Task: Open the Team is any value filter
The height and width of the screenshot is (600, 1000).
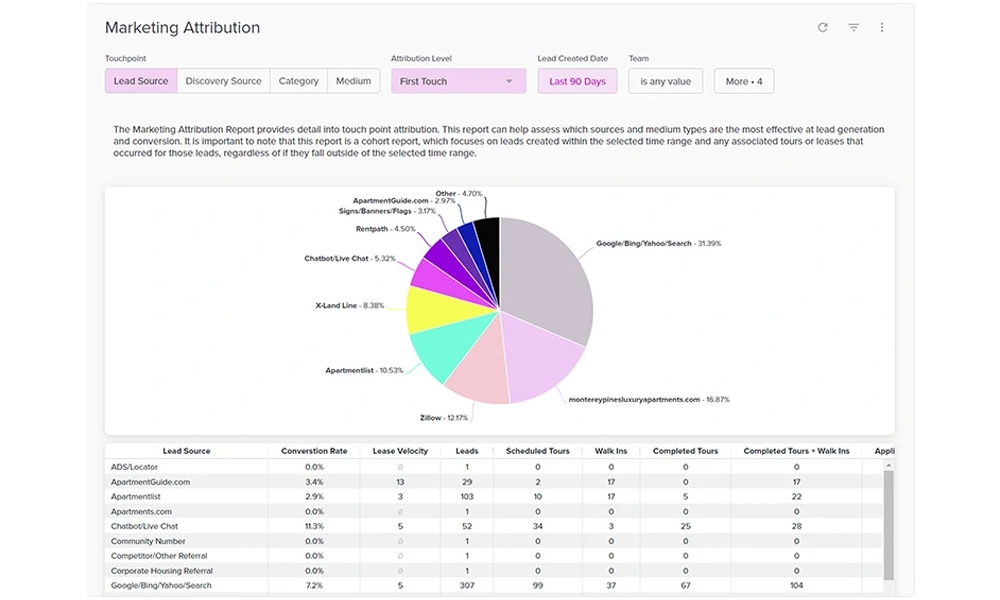Action: (665, 81)
